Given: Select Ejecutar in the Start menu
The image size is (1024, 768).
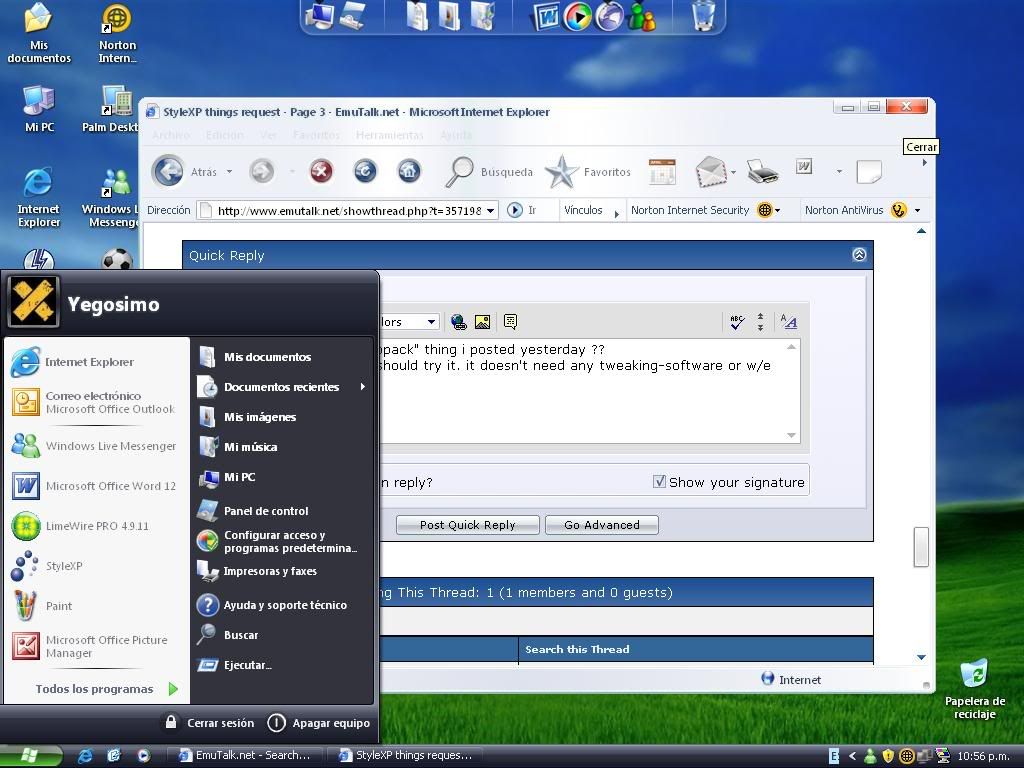Looking at the screenshot, I should point(235,665).
